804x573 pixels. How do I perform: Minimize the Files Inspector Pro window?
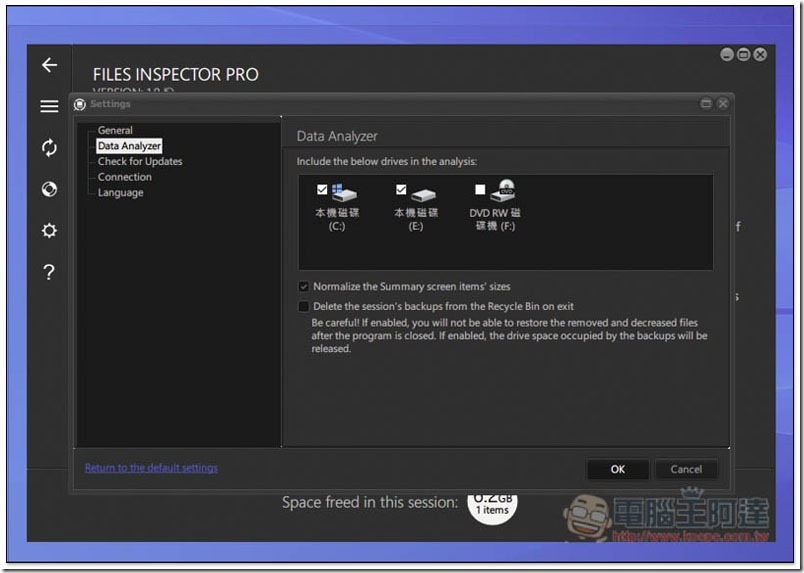click(727, 54)
